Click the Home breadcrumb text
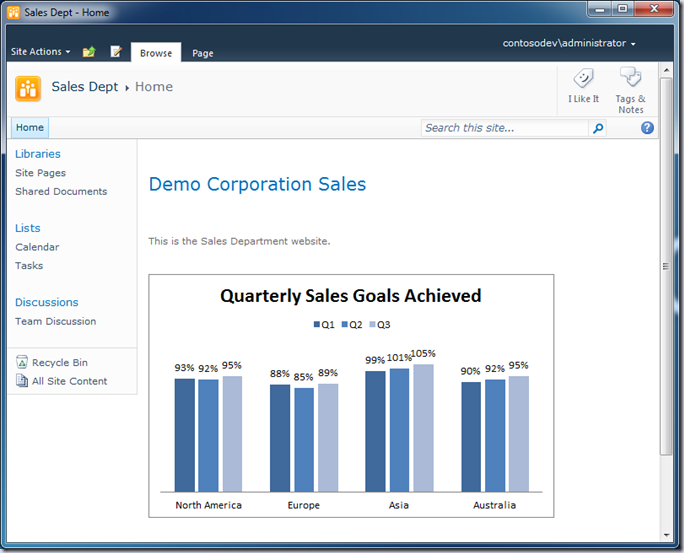 154,86
